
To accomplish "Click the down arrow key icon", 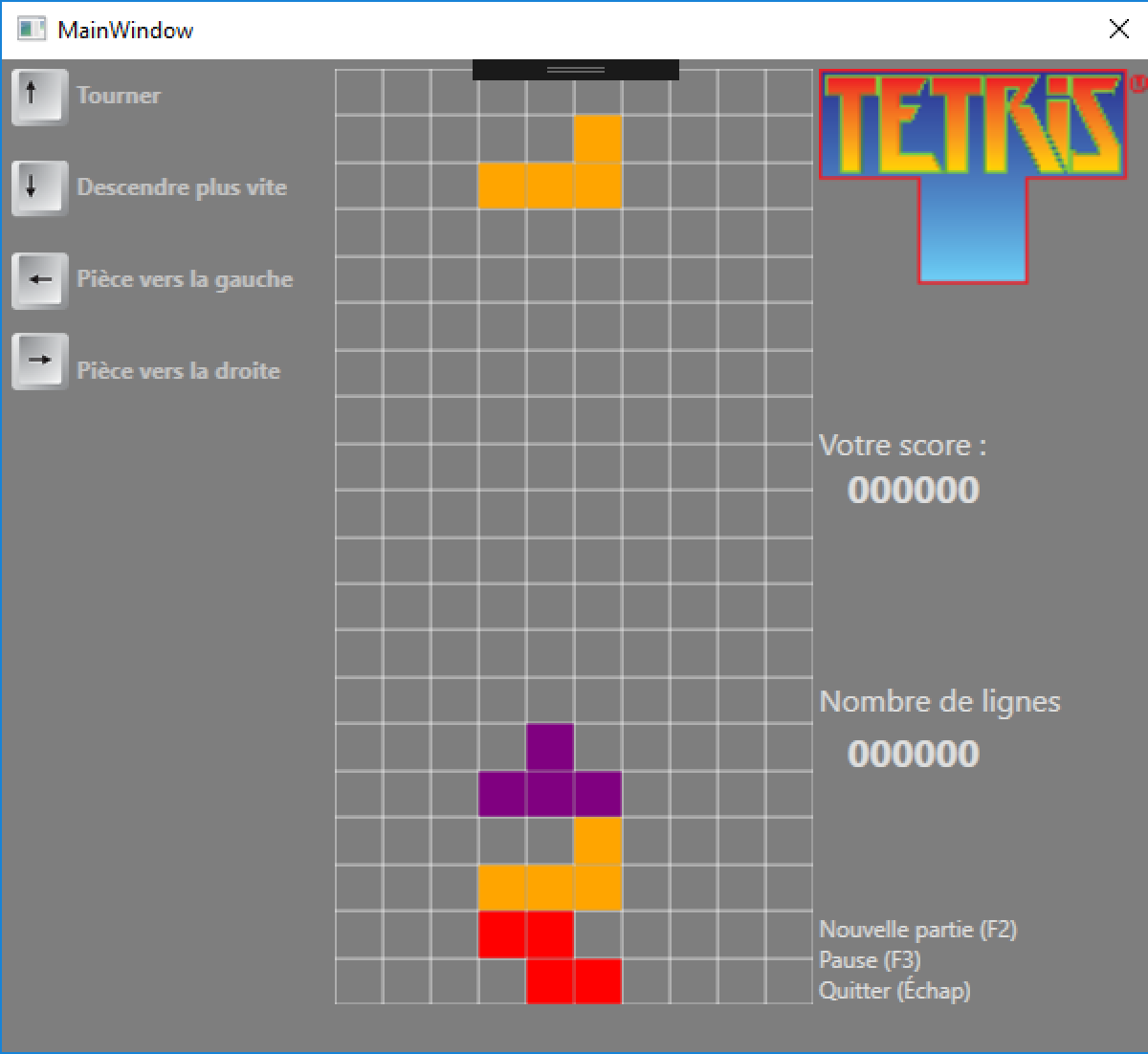I will click(39, 188).
